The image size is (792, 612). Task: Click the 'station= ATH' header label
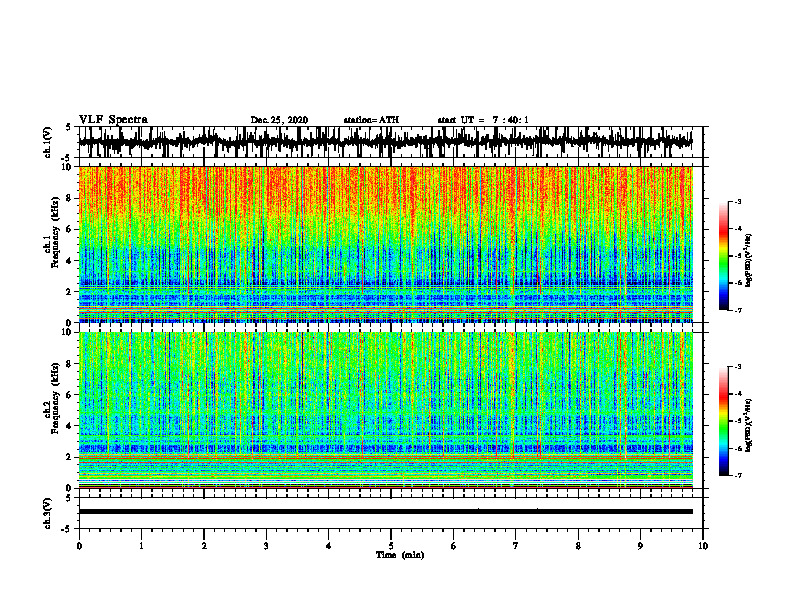371,120
